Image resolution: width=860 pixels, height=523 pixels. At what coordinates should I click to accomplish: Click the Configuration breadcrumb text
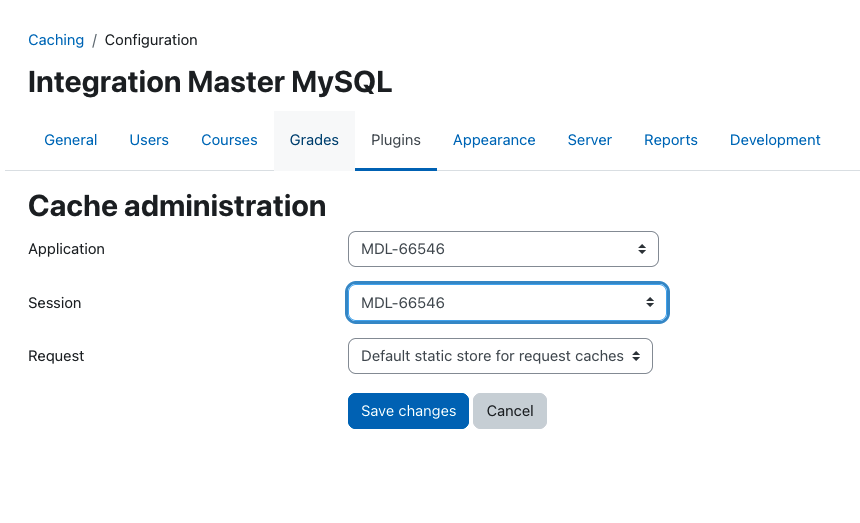pos(151,40)
